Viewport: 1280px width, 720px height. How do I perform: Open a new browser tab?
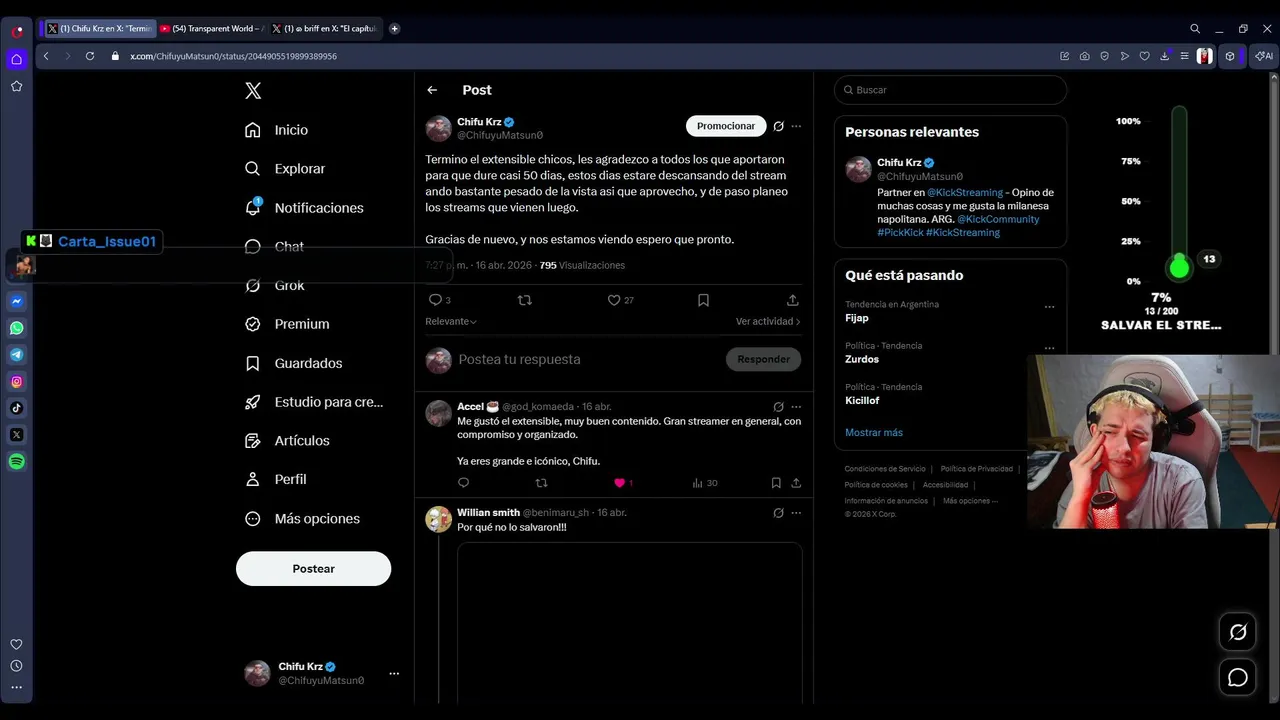pos(394,29)
